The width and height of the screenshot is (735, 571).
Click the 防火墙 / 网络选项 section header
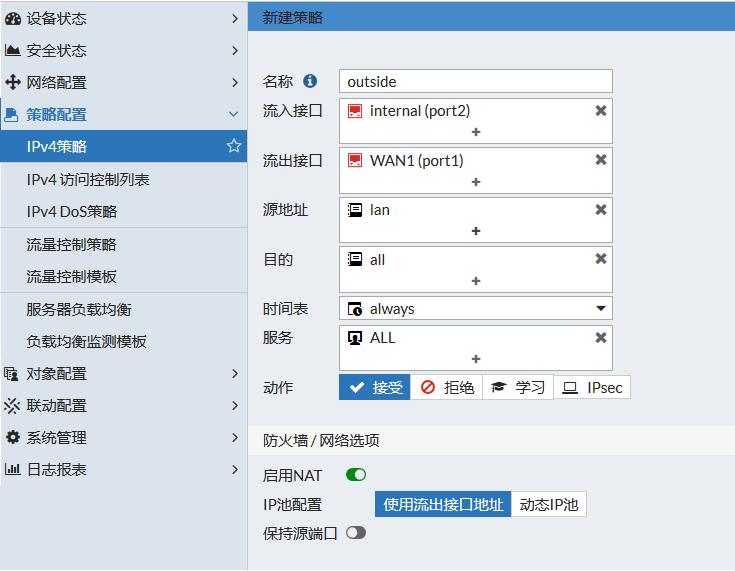pyautogui.click(x=491, y=441)
